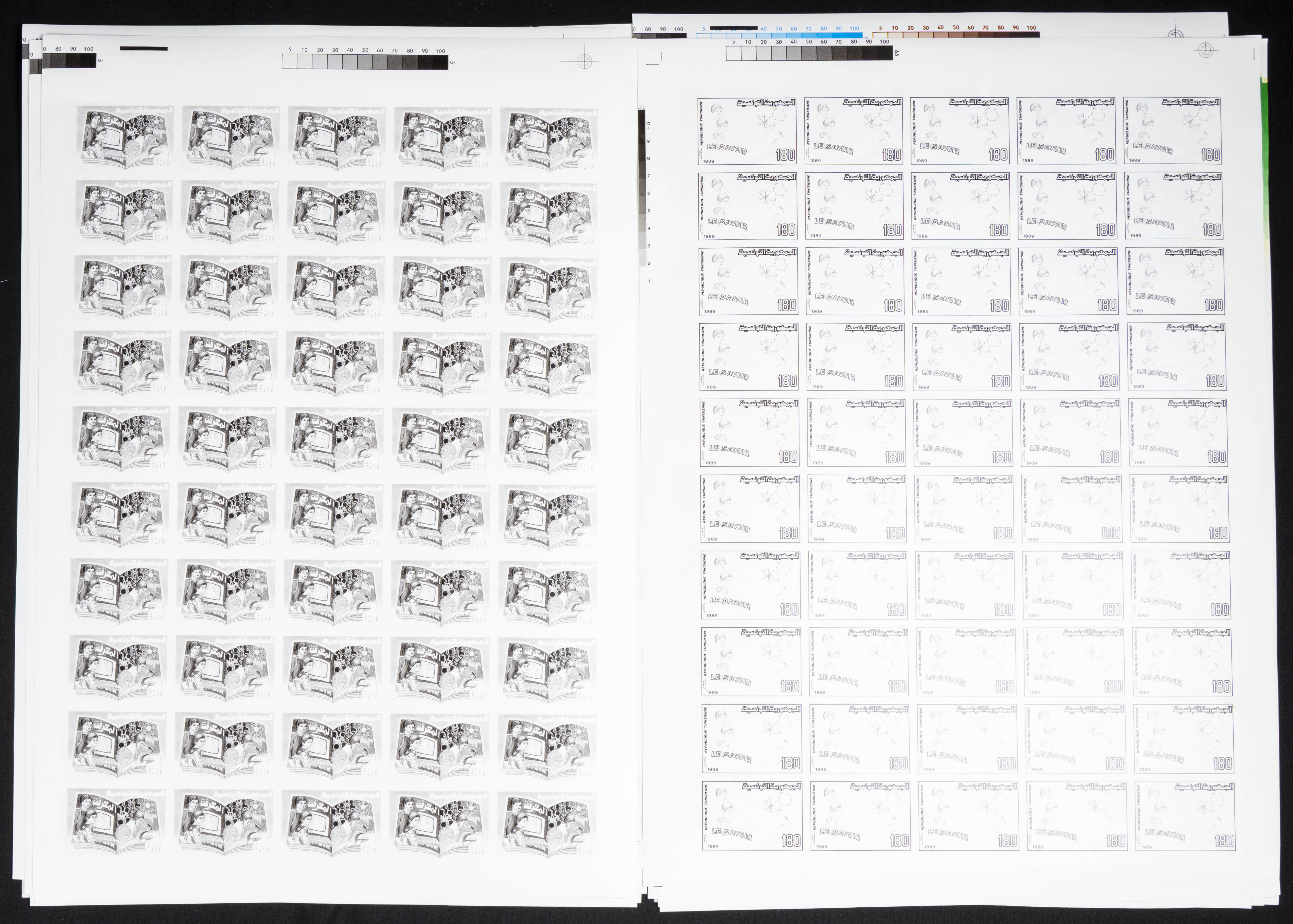Click the brown "100" label on the brown scale
The width and height of the screenshot is (1293, 924).
pos(1031,27)
